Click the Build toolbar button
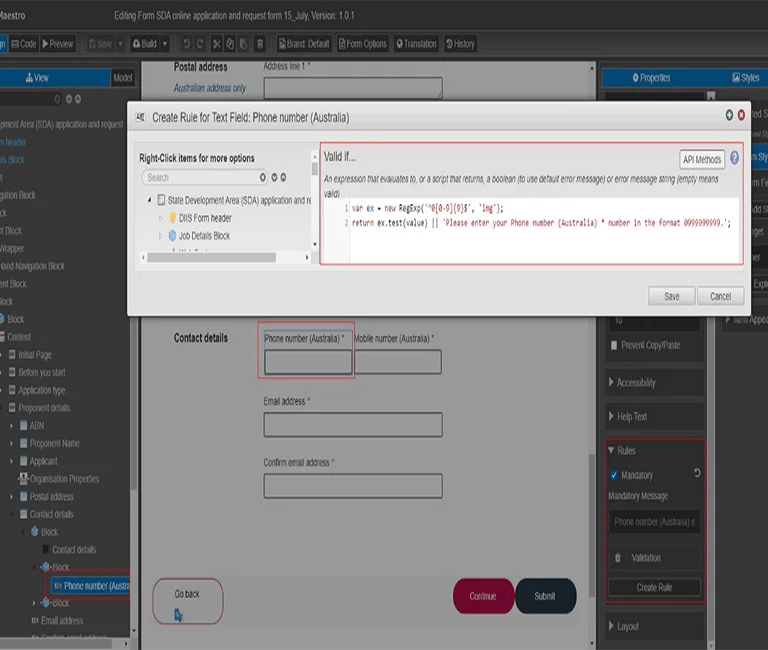Image resolution: width=768 pixels, height=650 pixels. click(x=144, y=44)
